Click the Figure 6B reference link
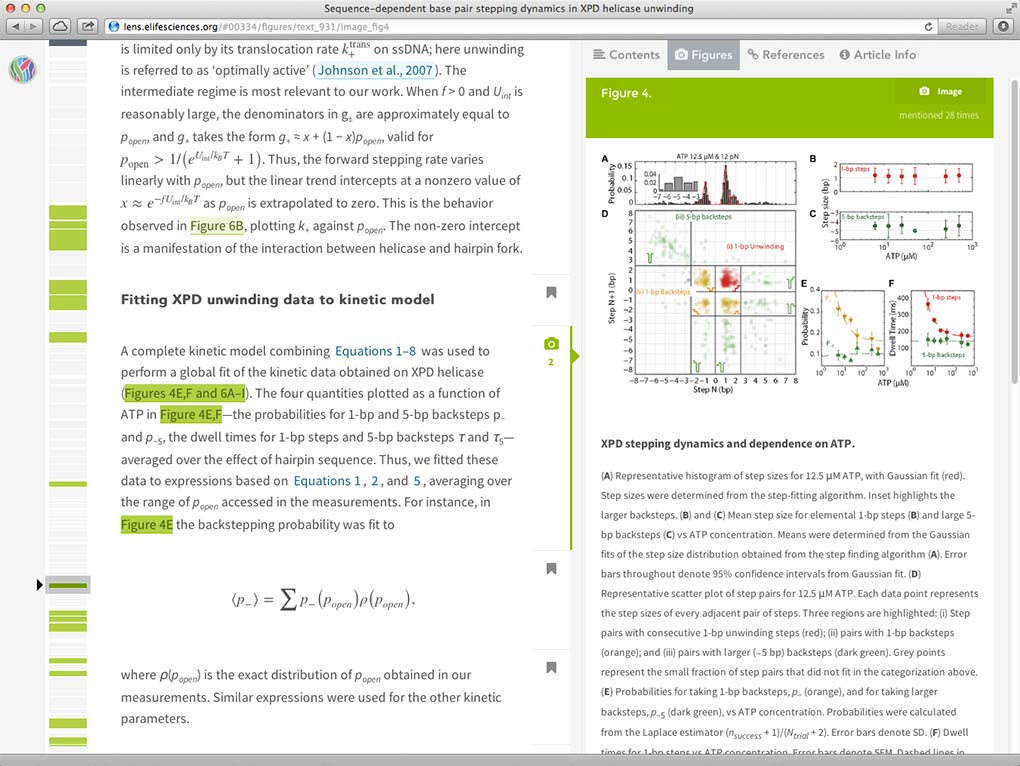The width and height of the screenshot is (1020, 766). click(x=217, y=226)
